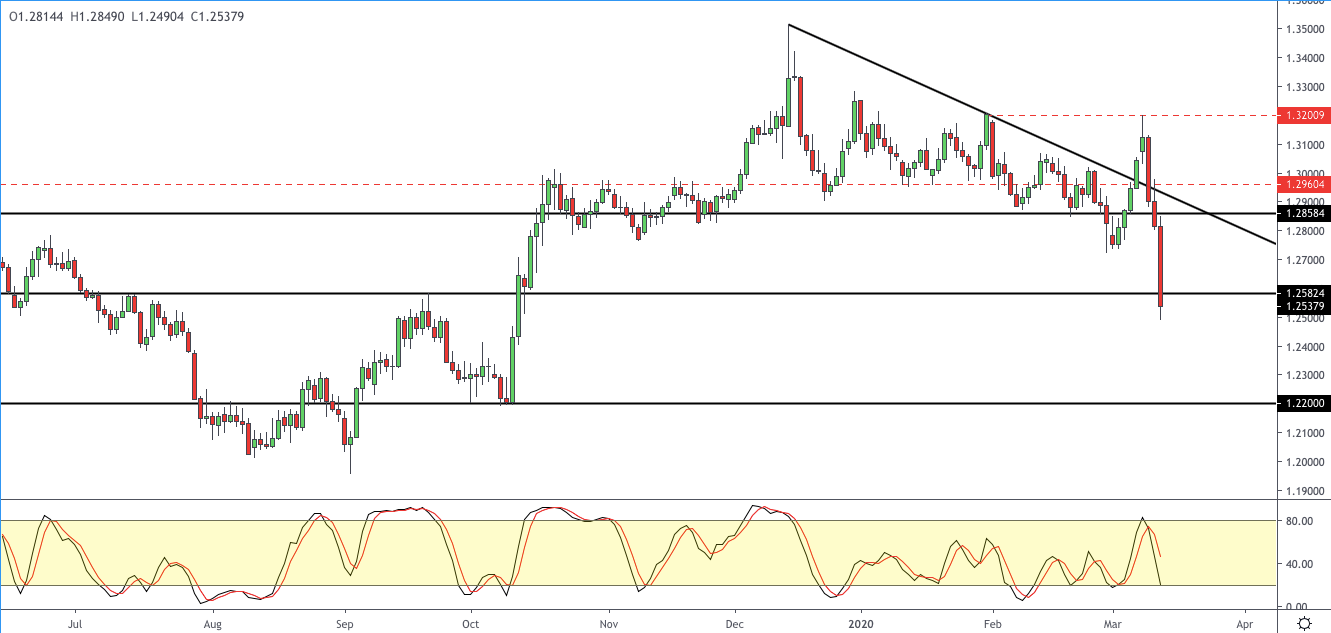Select the 1.22000 price label
Viewport: 1331px width, 633px height.
click(1303, 403)
